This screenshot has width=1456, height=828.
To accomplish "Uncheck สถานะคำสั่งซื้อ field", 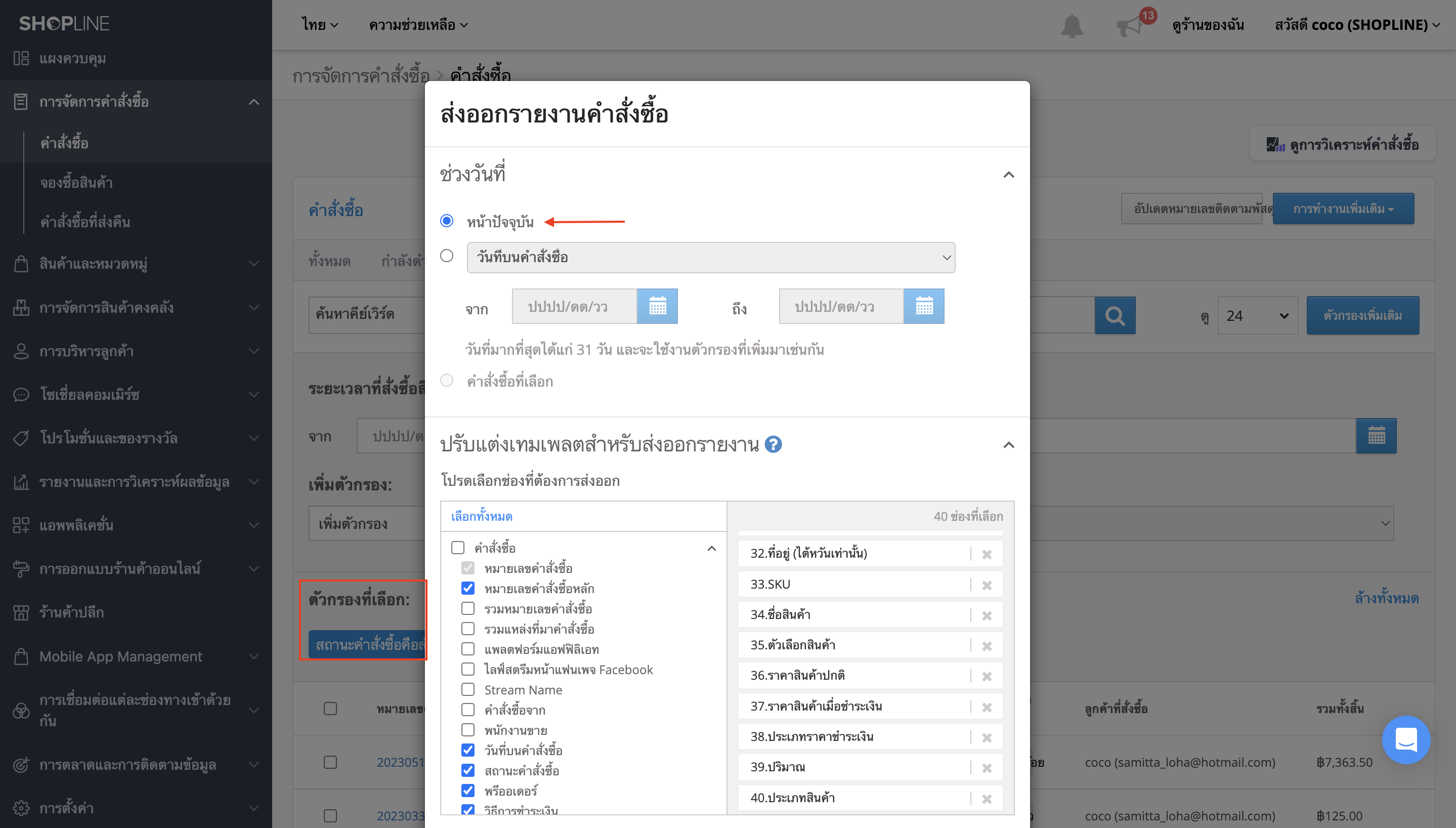I will click(468, 770).
